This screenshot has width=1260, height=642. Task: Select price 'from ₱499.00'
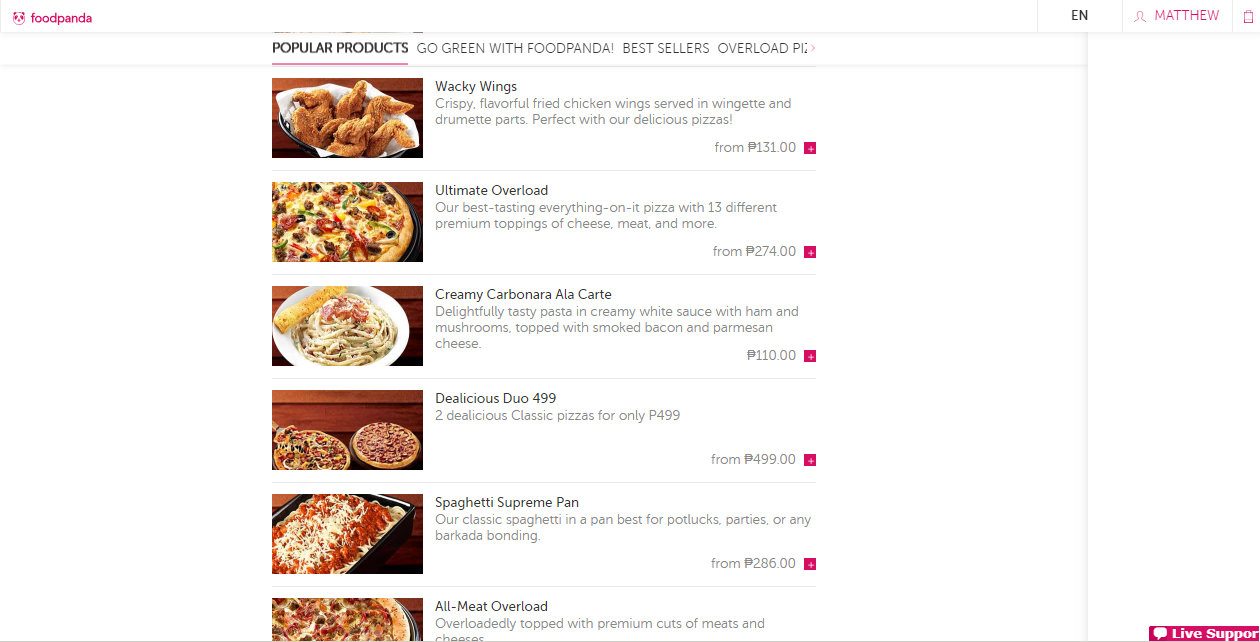coord(753,460)
